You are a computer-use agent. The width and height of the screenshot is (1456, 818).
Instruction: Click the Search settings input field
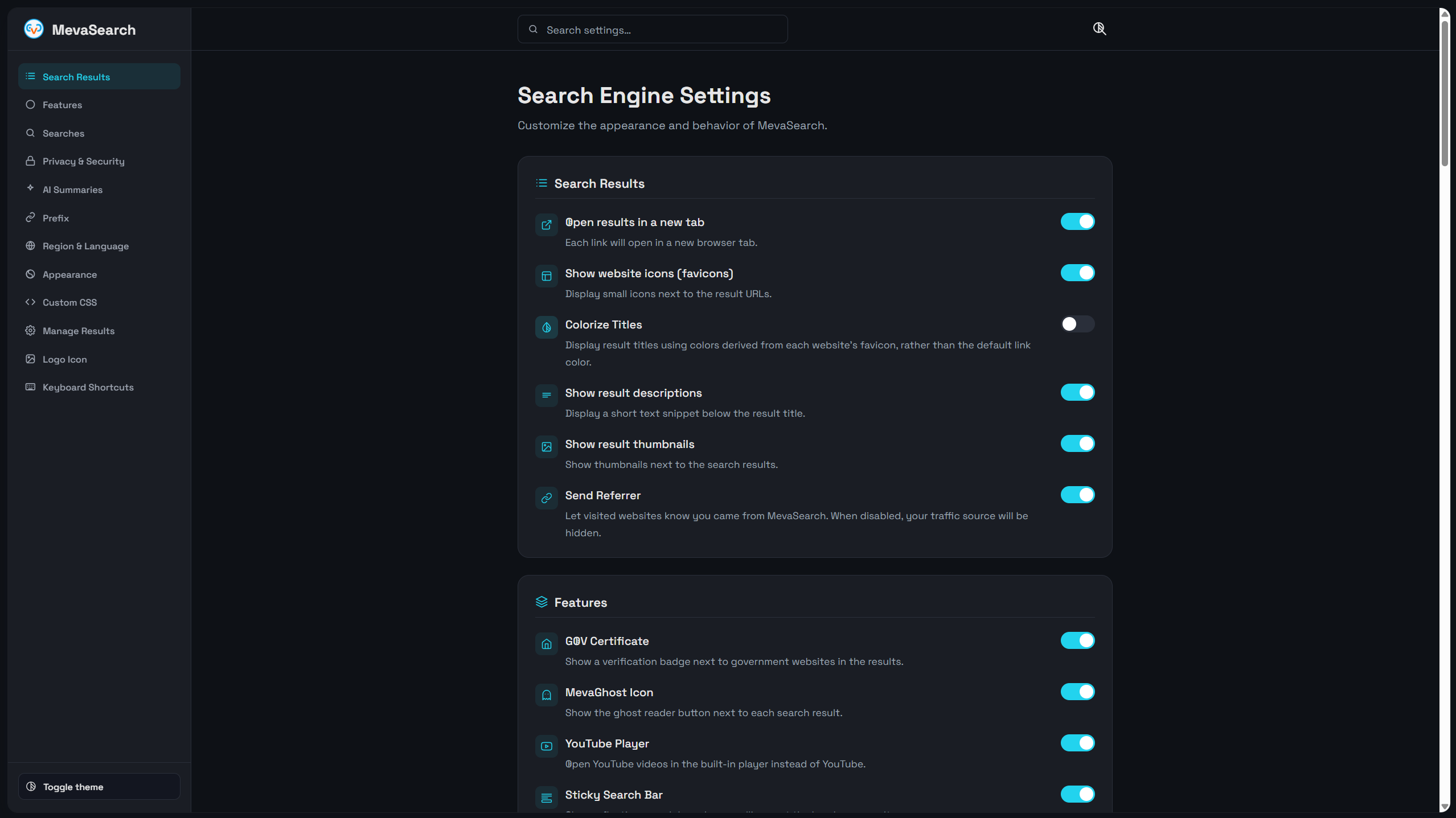coord(653,29)
